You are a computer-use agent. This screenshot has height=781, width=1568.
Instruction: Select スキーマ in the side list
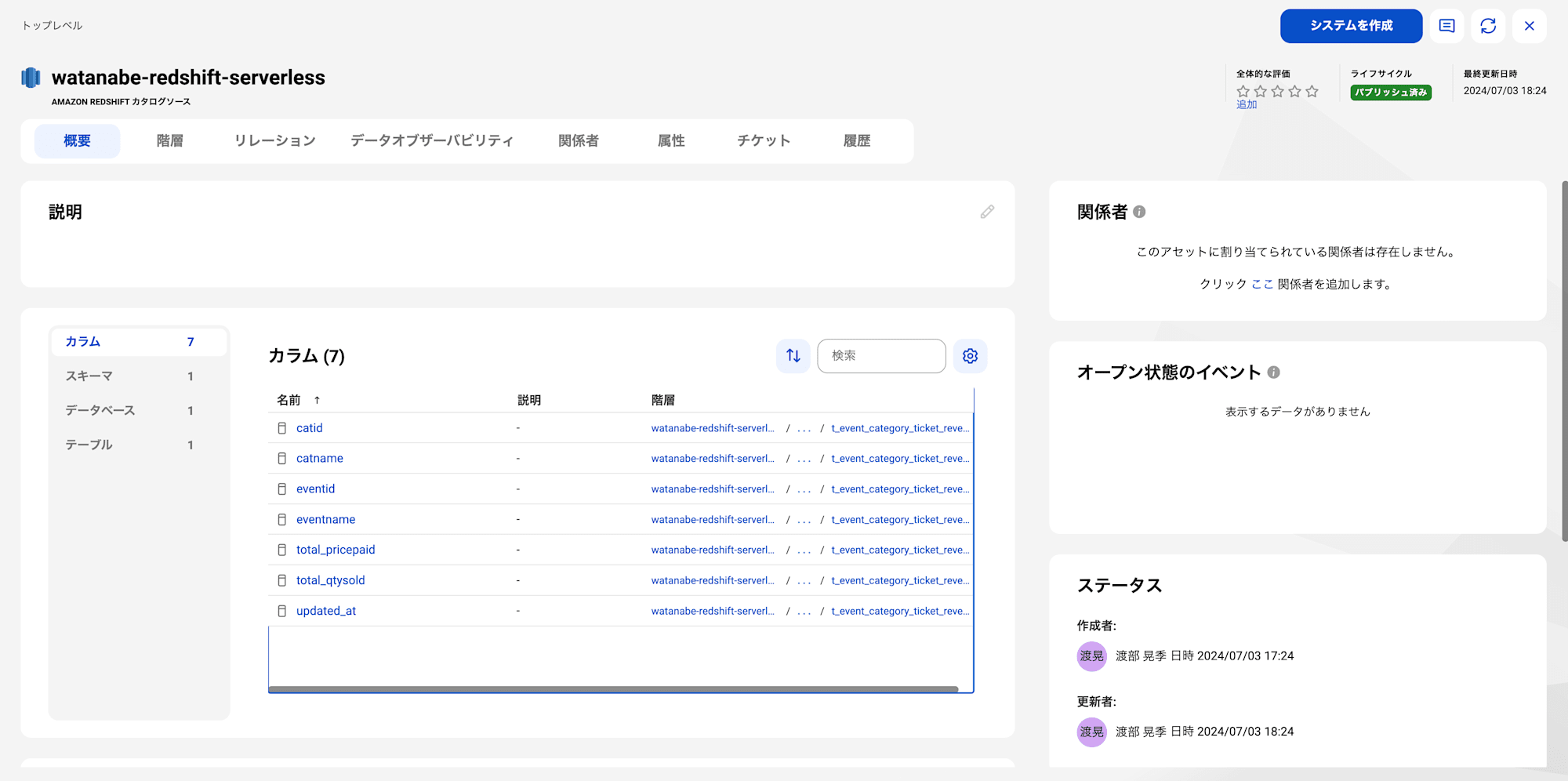coord(139,376)
